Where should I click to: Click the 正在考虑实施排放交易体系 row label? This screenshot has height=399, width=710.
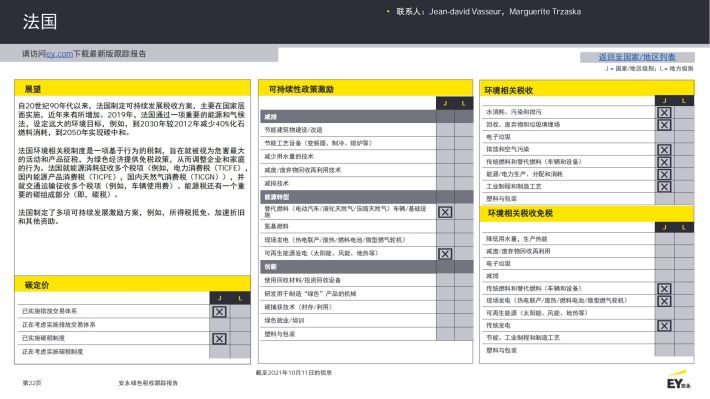click(x=59, y=325)
